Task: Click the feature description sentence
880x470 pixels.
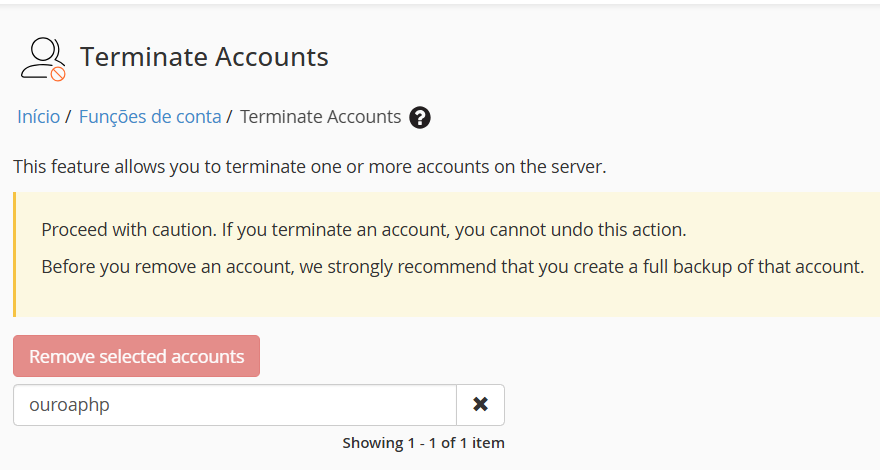Action: [x=310, y=166]
